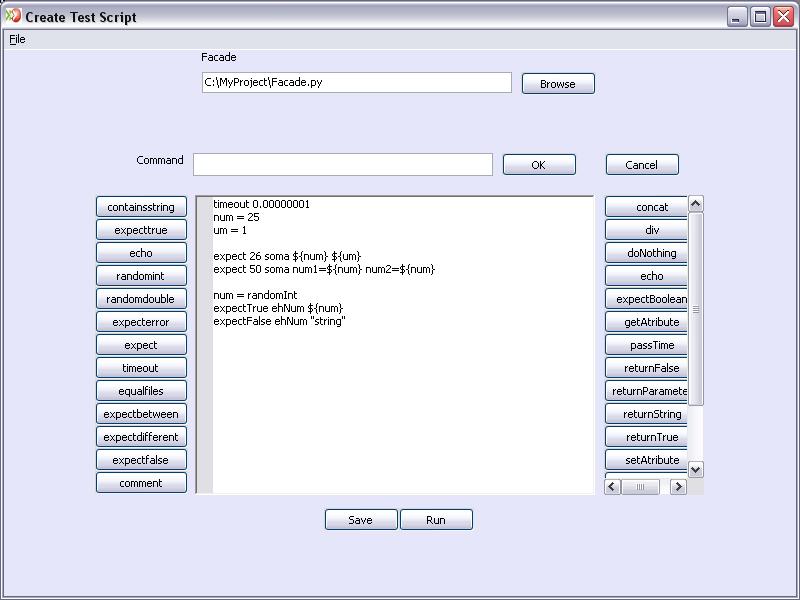Click the comment button
This screenshot has height=600, width=800.
pyautogui.click(x=141, y=483)
